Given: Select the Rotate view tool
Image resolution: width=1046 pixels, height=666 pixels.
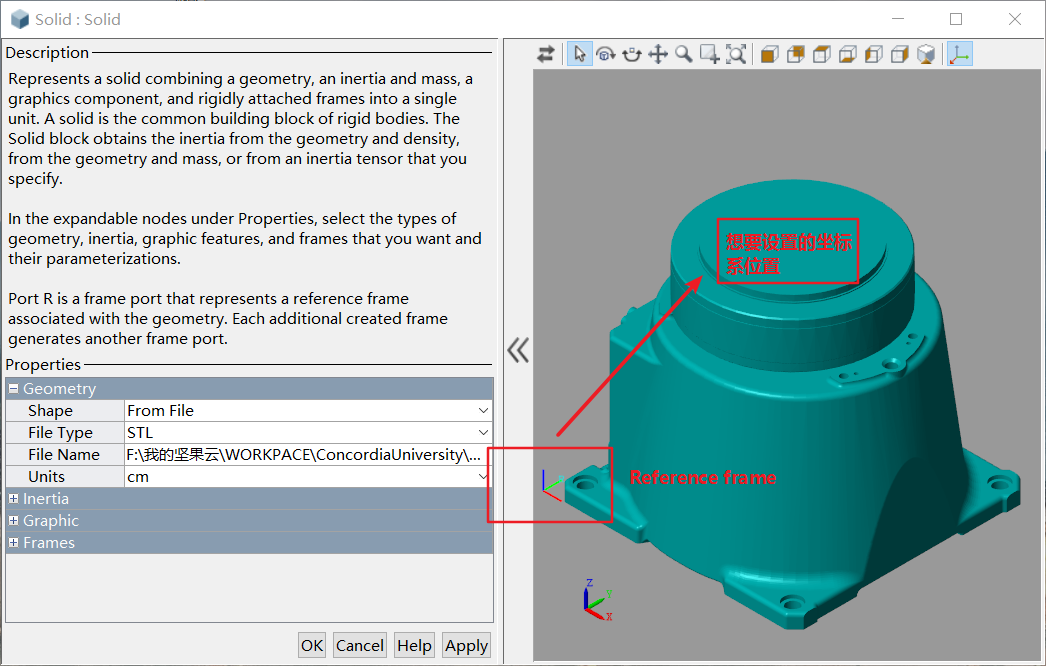Looking at the screenshot, I should (607, 53).
